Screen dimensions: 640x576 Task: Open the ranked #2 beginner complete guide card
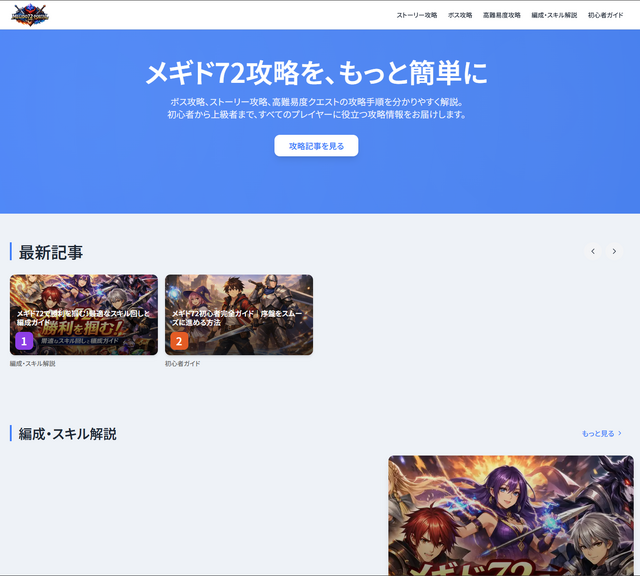click(x=239, y=314)
